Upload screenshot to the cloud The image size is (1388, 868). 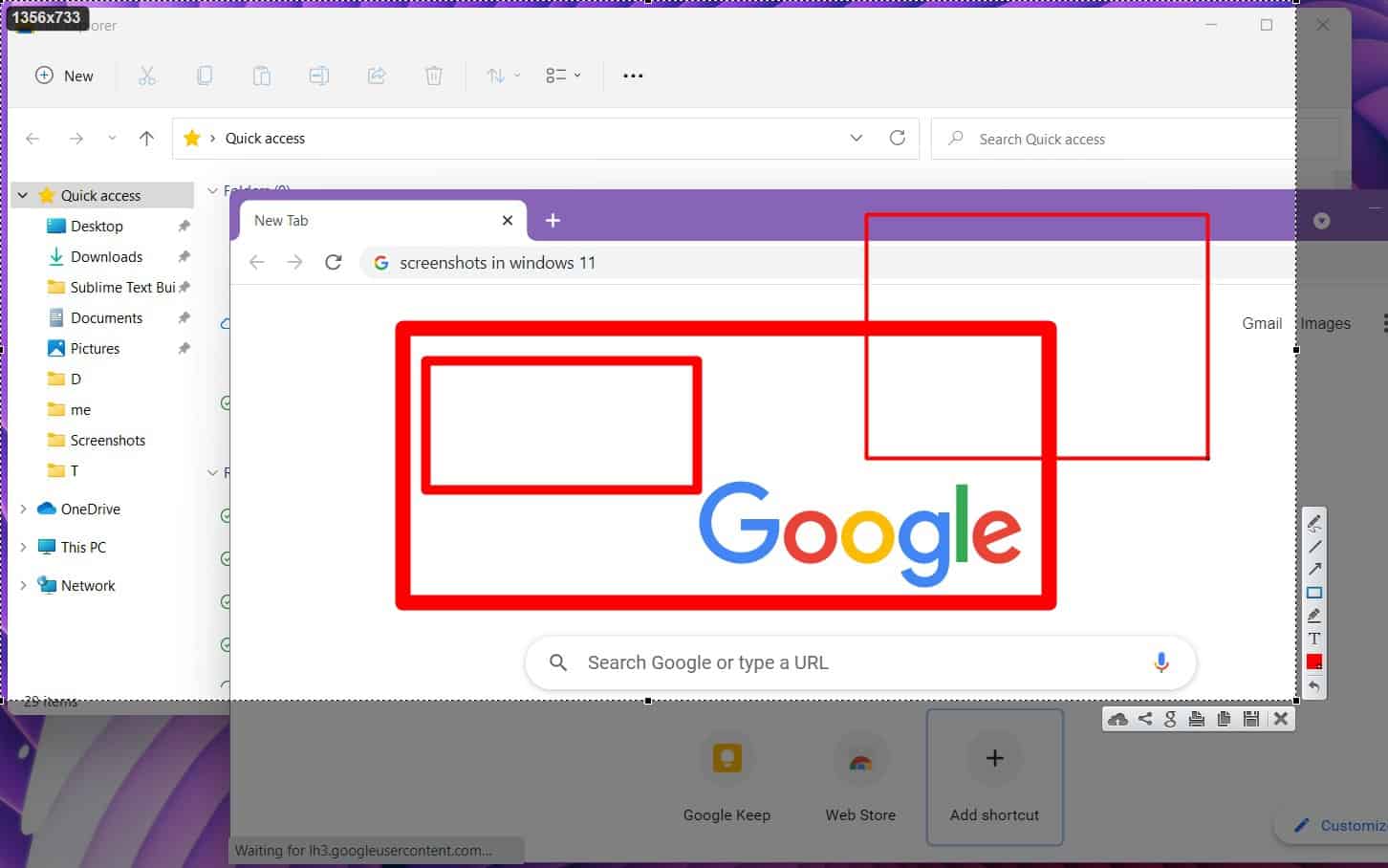tap(1117, 719)
